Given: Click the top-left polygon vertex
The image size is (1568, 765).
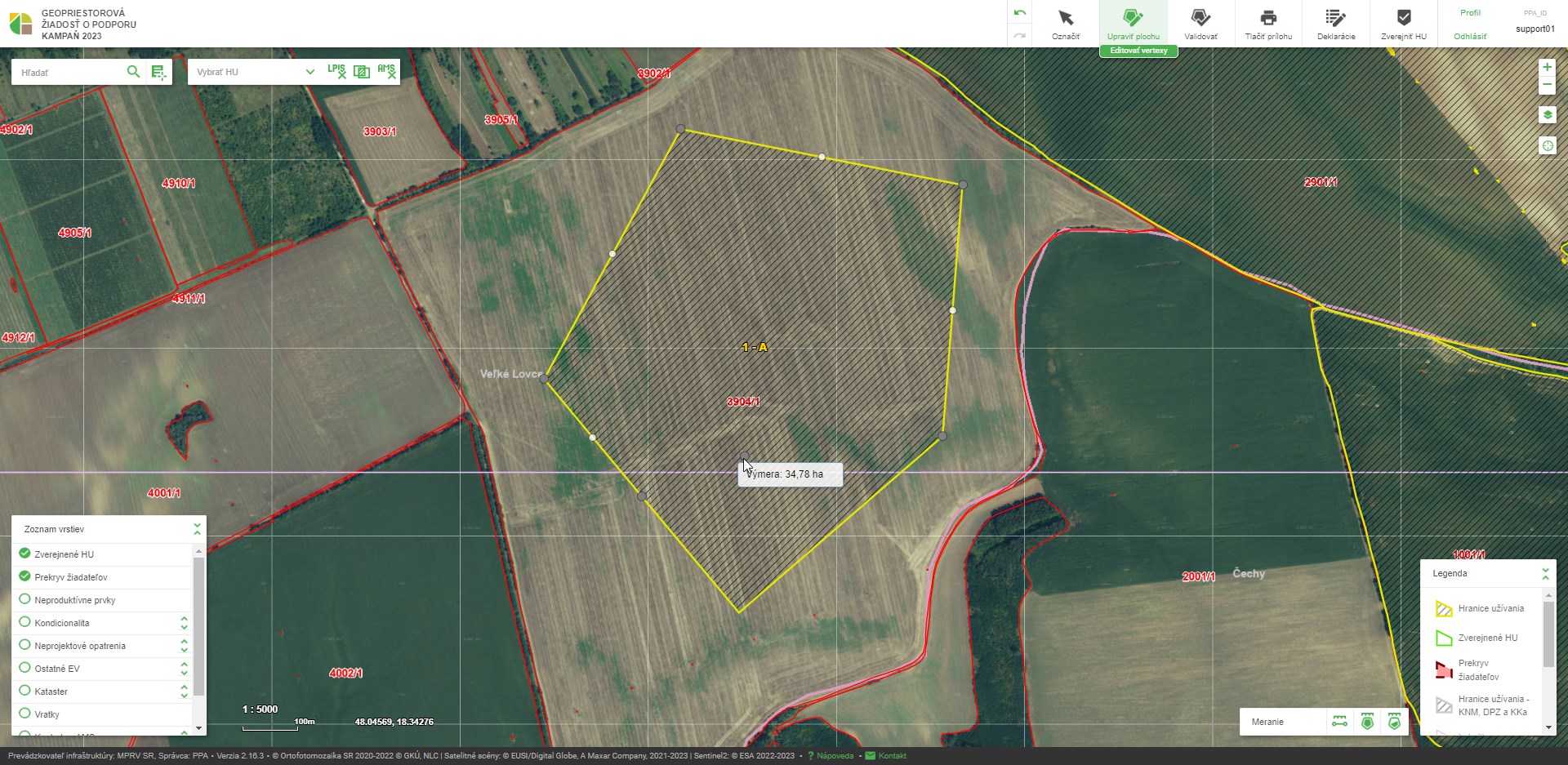Looking at the screenshot, I should (680, 129).
